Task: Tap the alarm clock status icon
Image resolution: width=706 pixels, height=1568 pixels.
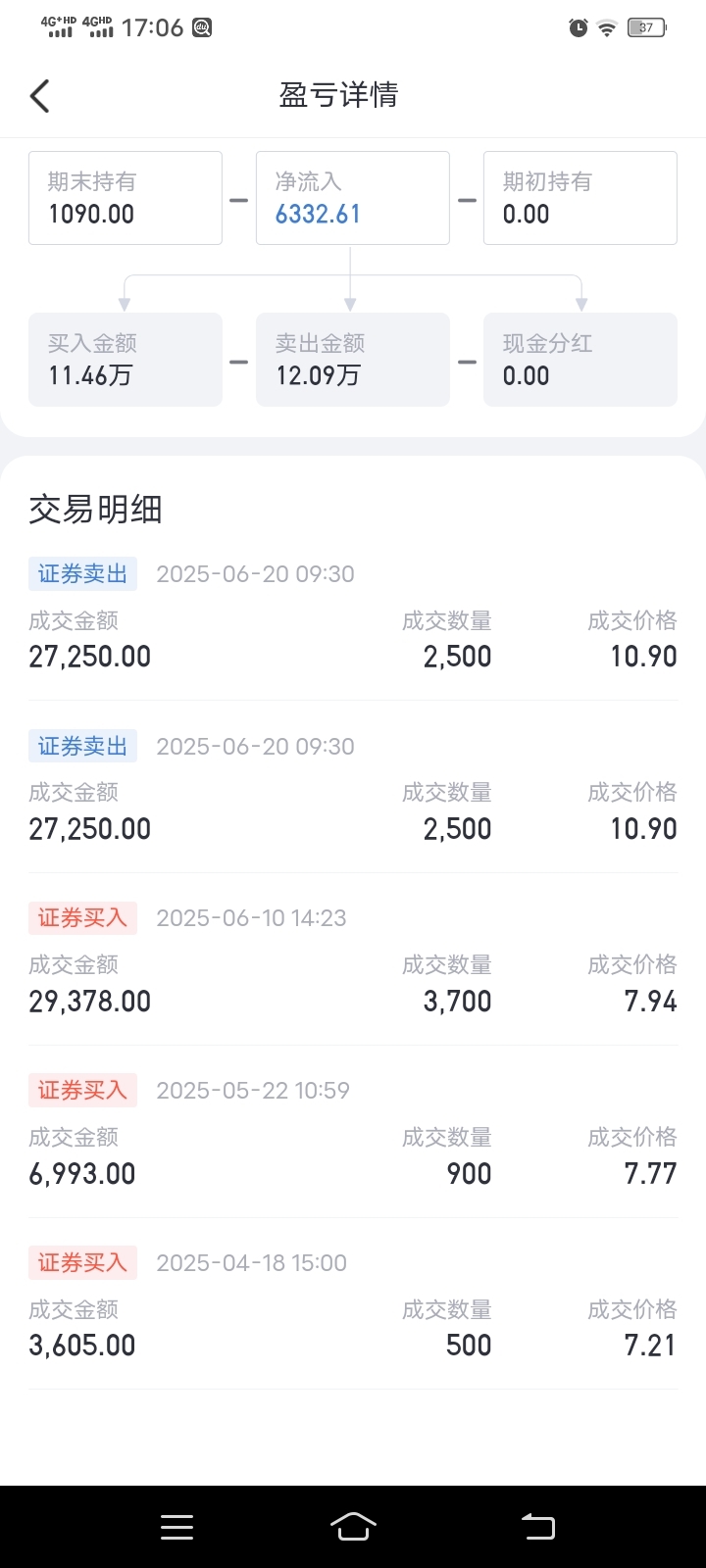Action: point(579,27)
